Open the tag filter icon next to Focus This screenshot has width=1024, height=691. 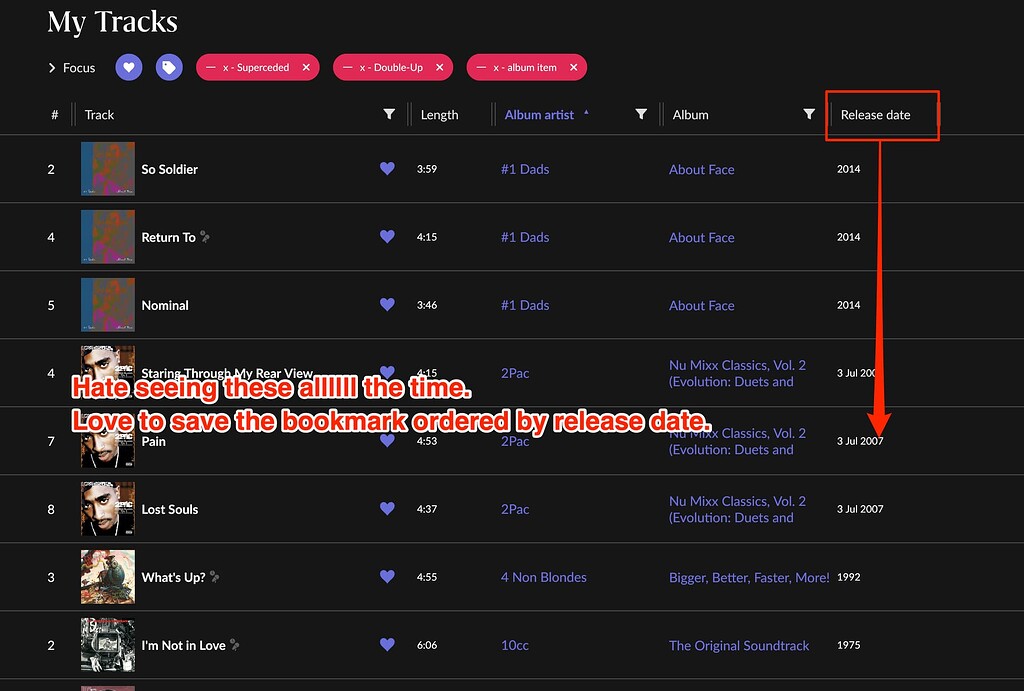[168, 67]
